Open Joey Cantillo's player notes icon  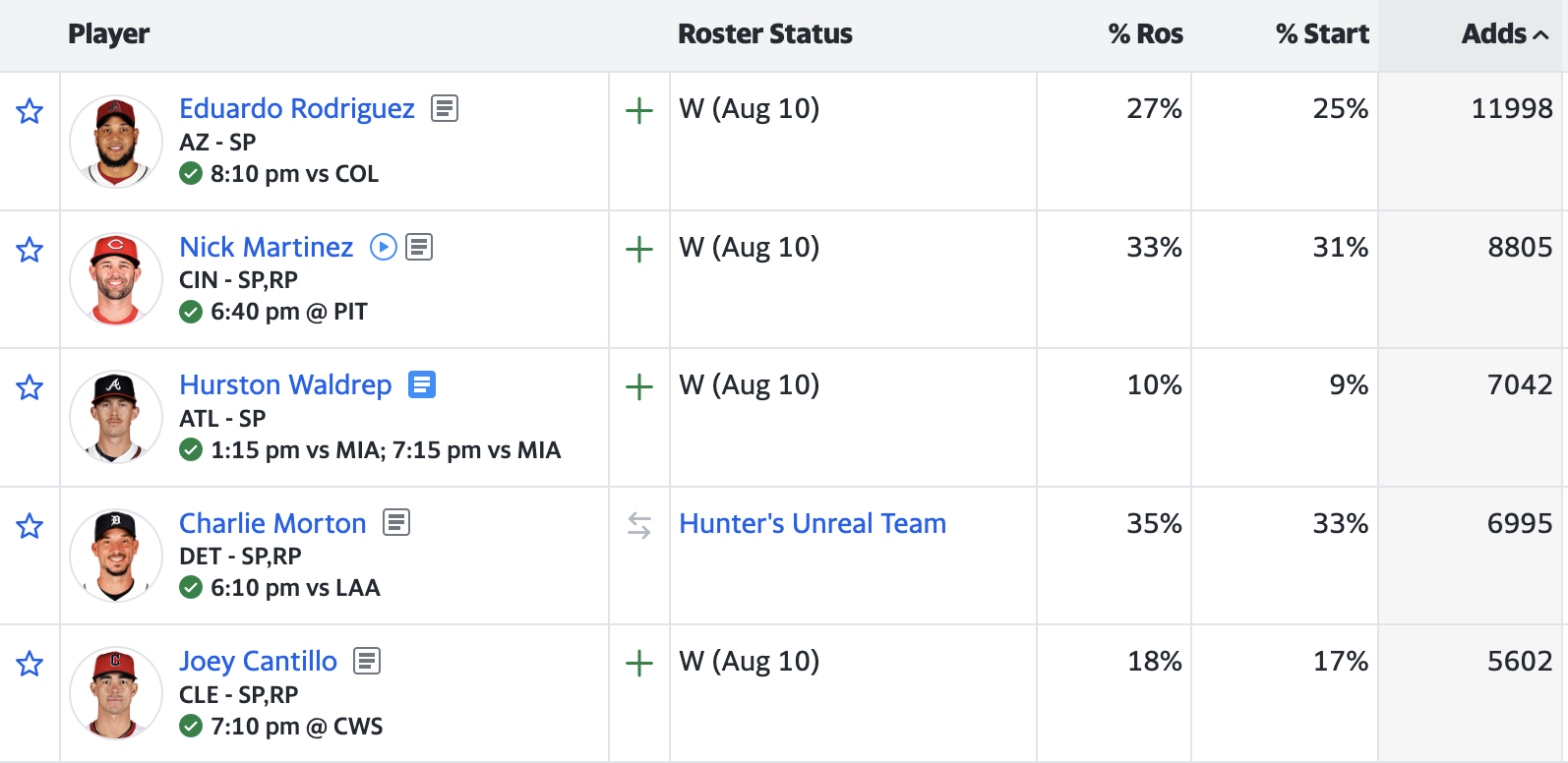tap(367, 661)
